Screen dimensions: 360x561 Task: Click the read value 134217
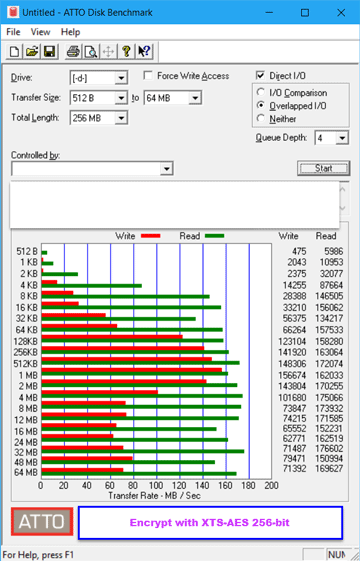[329, 318]
